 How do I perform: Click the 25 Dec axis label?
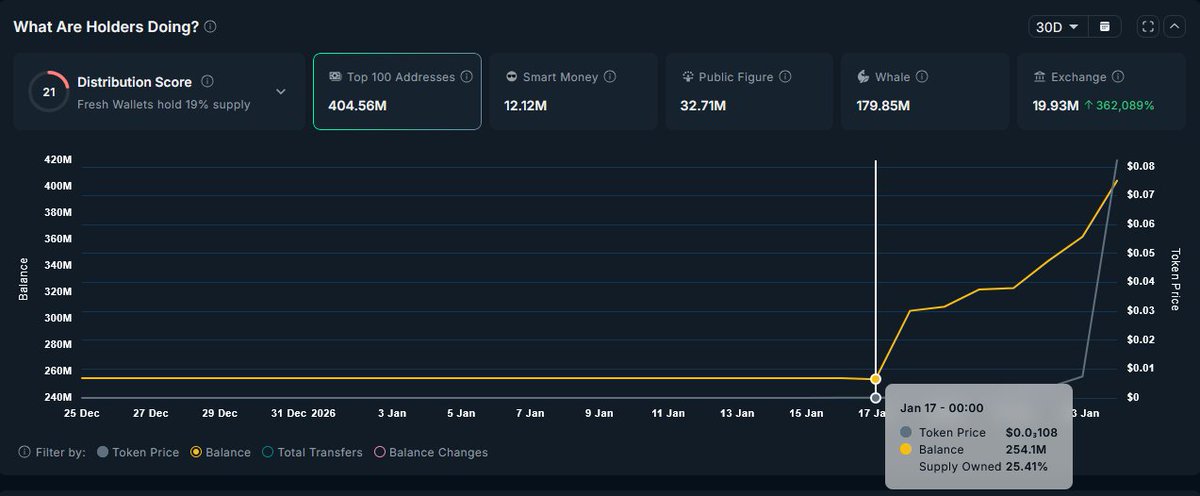(81, 412)
